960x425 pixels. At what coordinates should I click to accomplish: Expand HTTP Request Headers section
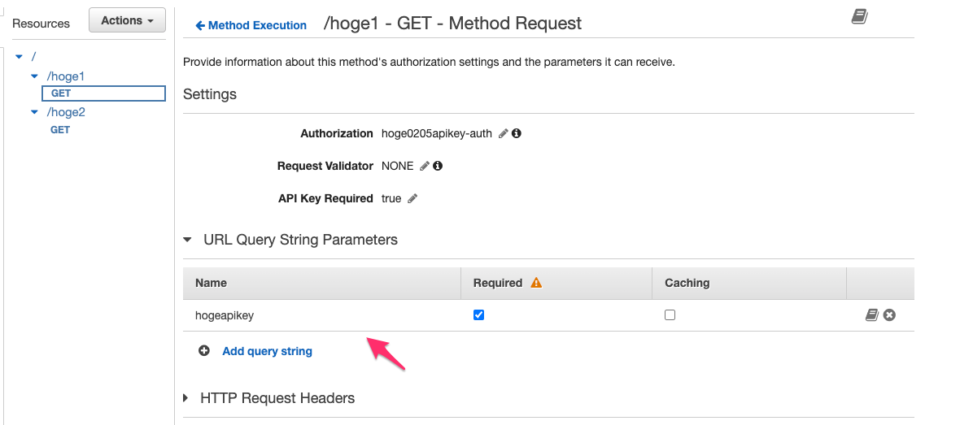(x=187, y=398)
